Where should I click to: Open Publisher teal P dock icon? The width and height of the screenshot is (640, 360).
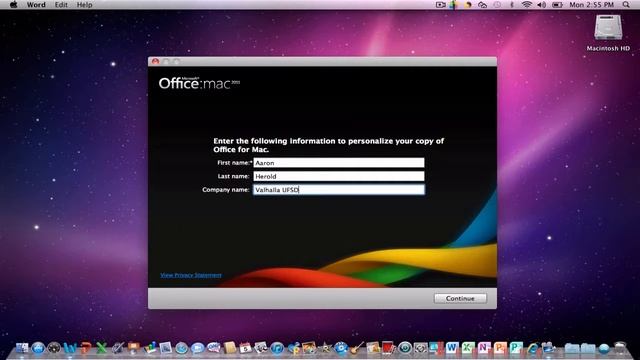click(516, 347)
